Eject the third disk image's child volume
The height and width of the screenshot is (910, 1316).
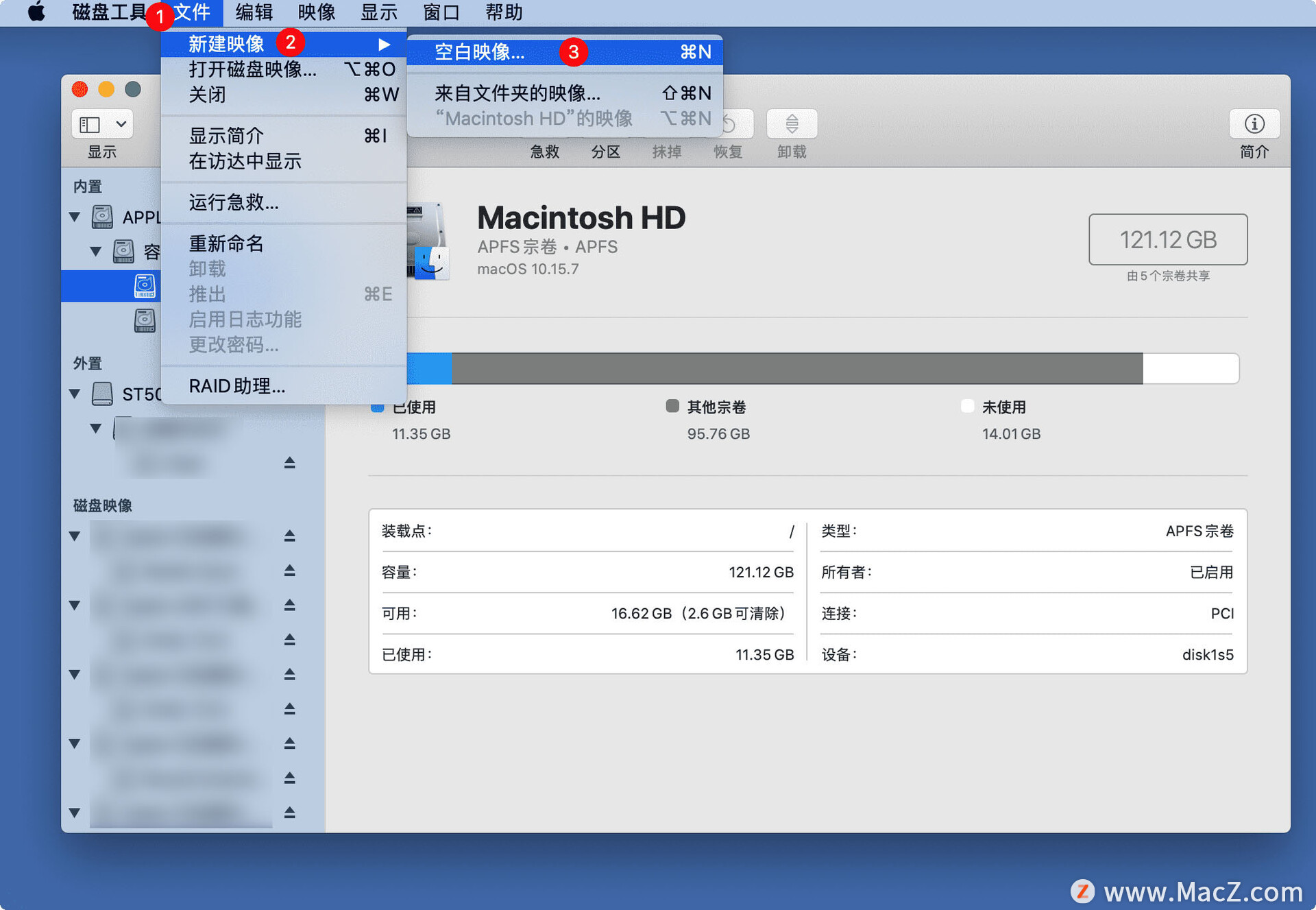point(290,708)
